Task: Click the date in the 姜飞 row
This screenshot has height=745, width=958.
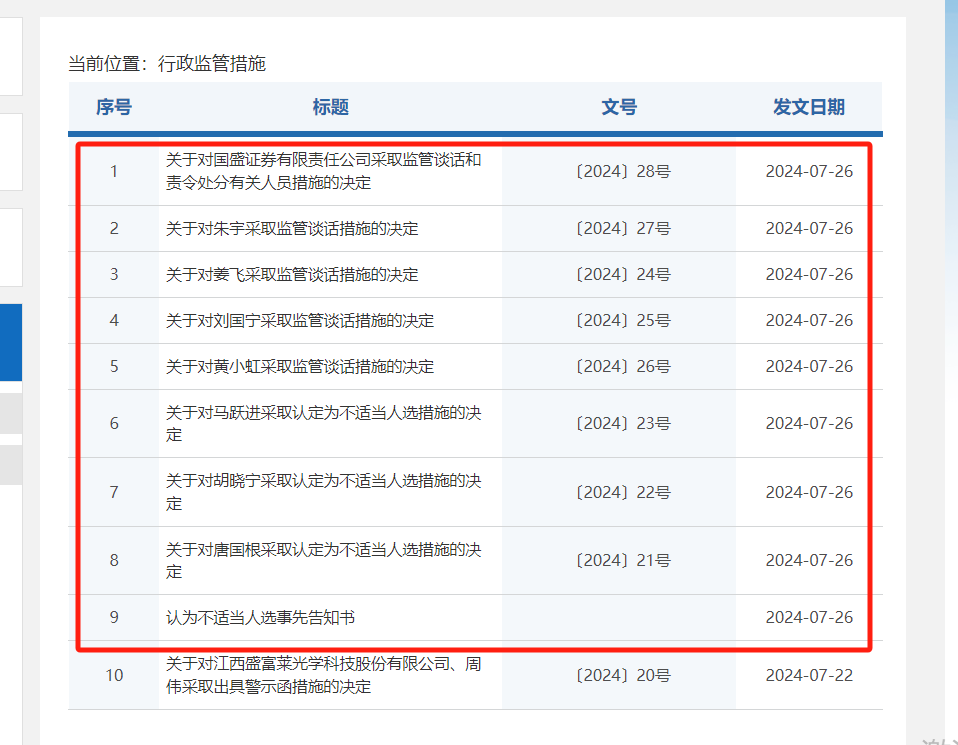Action: pos(809,274)
